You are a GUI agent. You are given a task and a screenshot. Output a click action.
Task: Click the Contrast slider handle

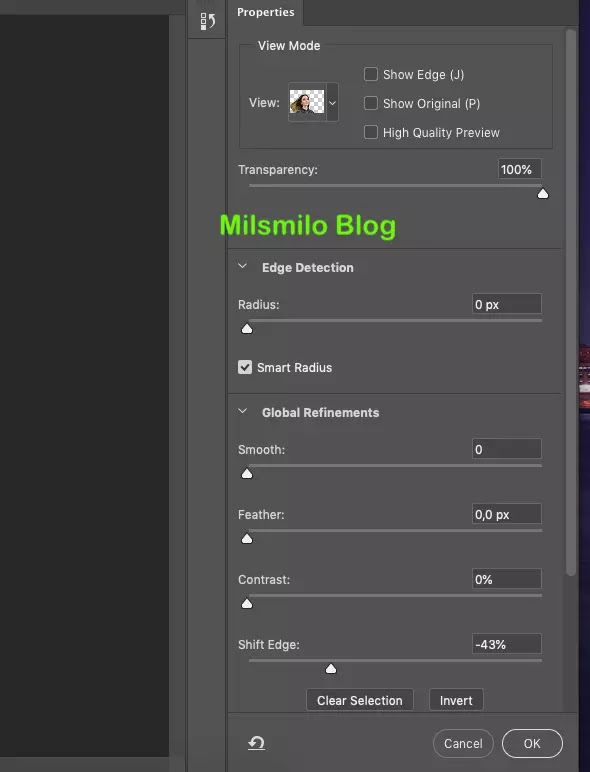[247, 604]
